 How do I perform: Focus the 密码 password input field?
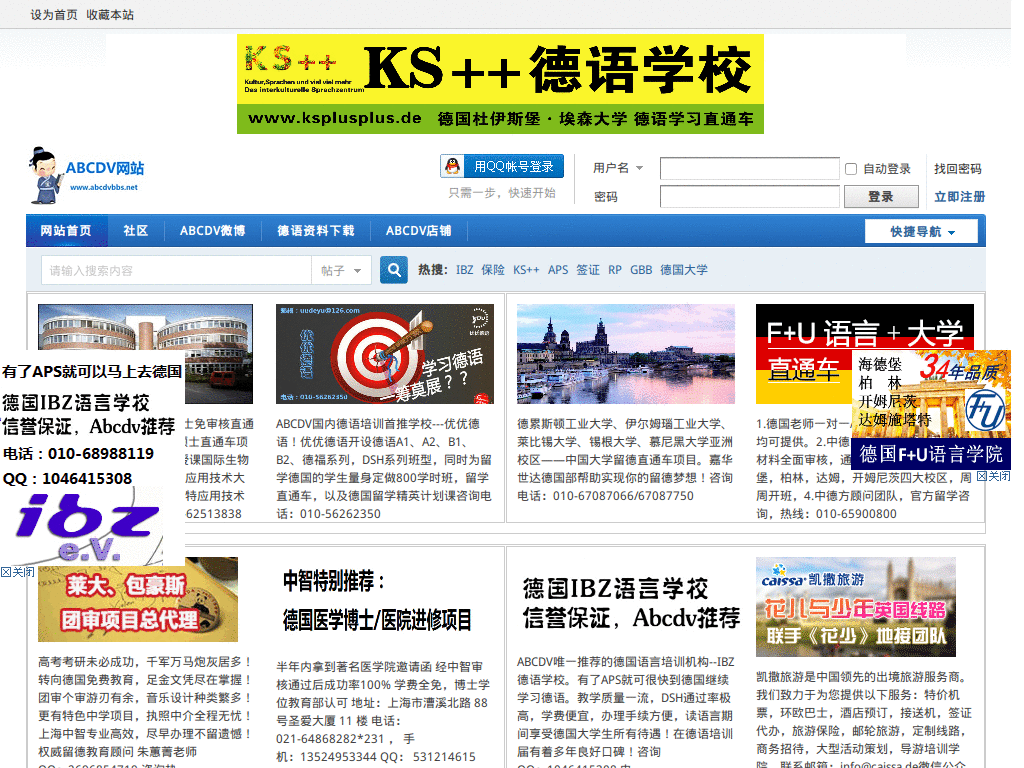(x=750, y=197)
